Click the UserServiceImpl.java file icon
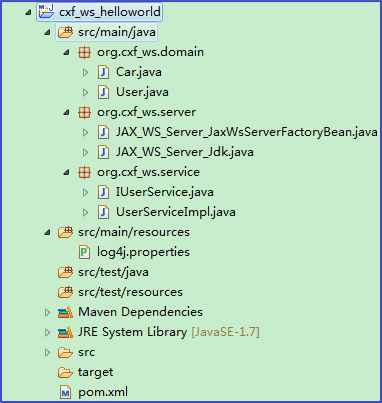The image size is (382, 403). point(103,212)
